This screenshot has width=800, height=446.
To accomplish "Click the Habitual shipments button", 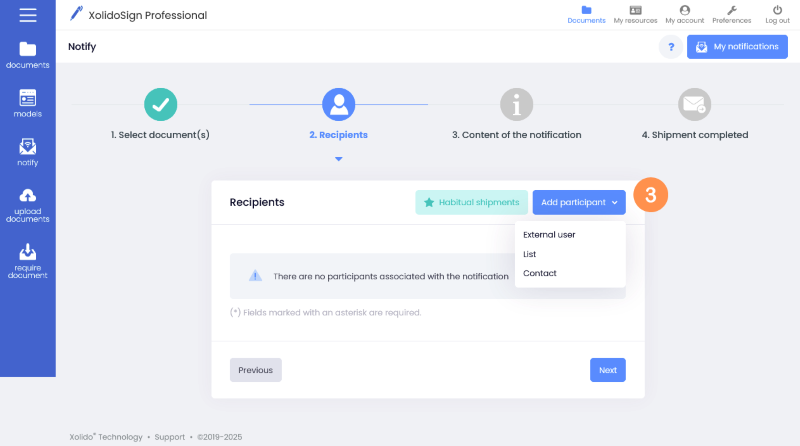I will [471, 203].
